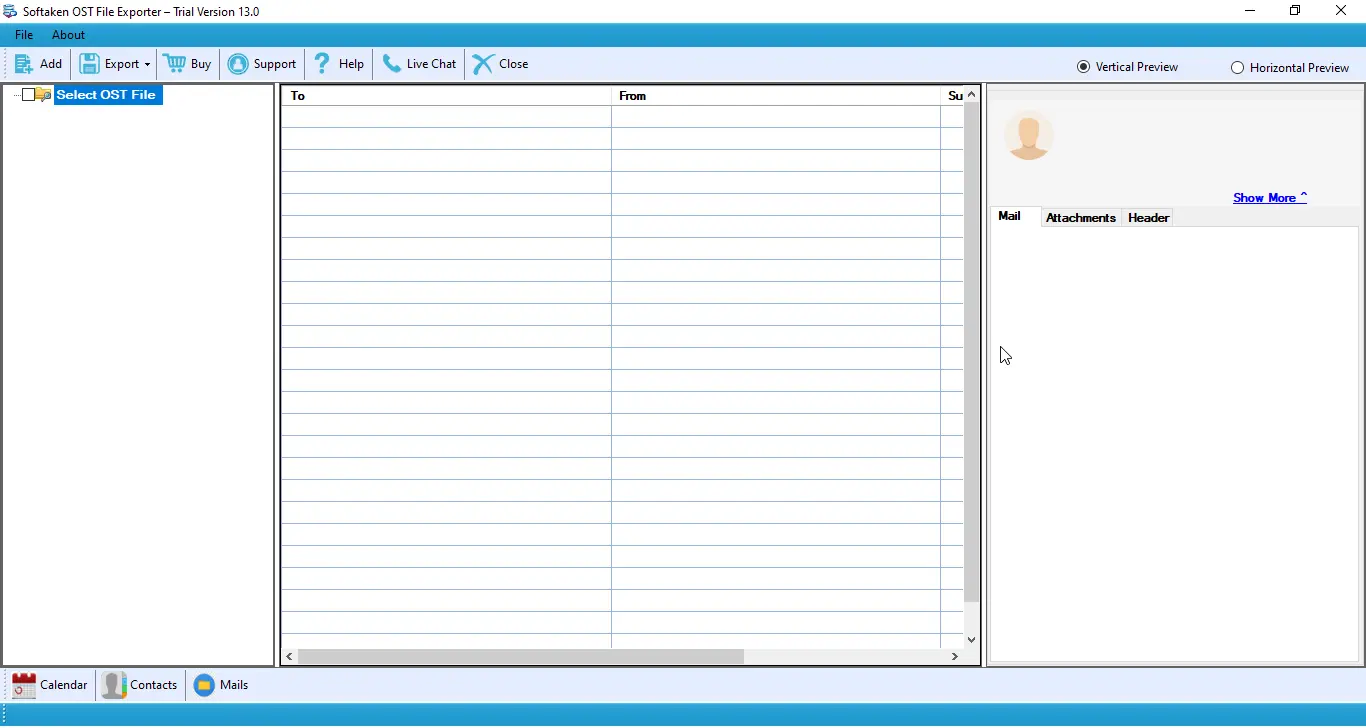The image size is (1366, 728).
Task: Switch to the Calendar view
Action: [49, 685]
